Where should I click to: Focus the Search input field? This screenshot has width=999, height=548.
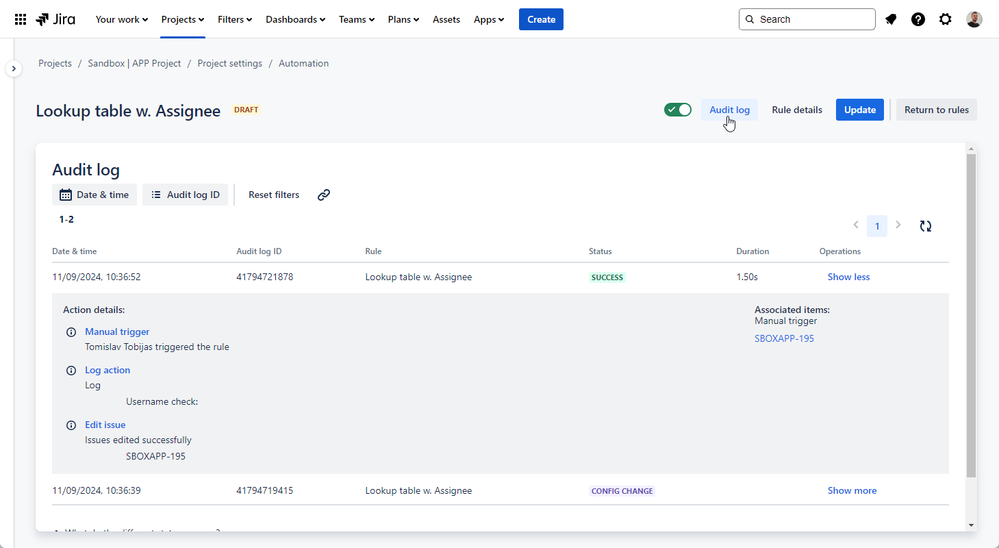(807, 20)
